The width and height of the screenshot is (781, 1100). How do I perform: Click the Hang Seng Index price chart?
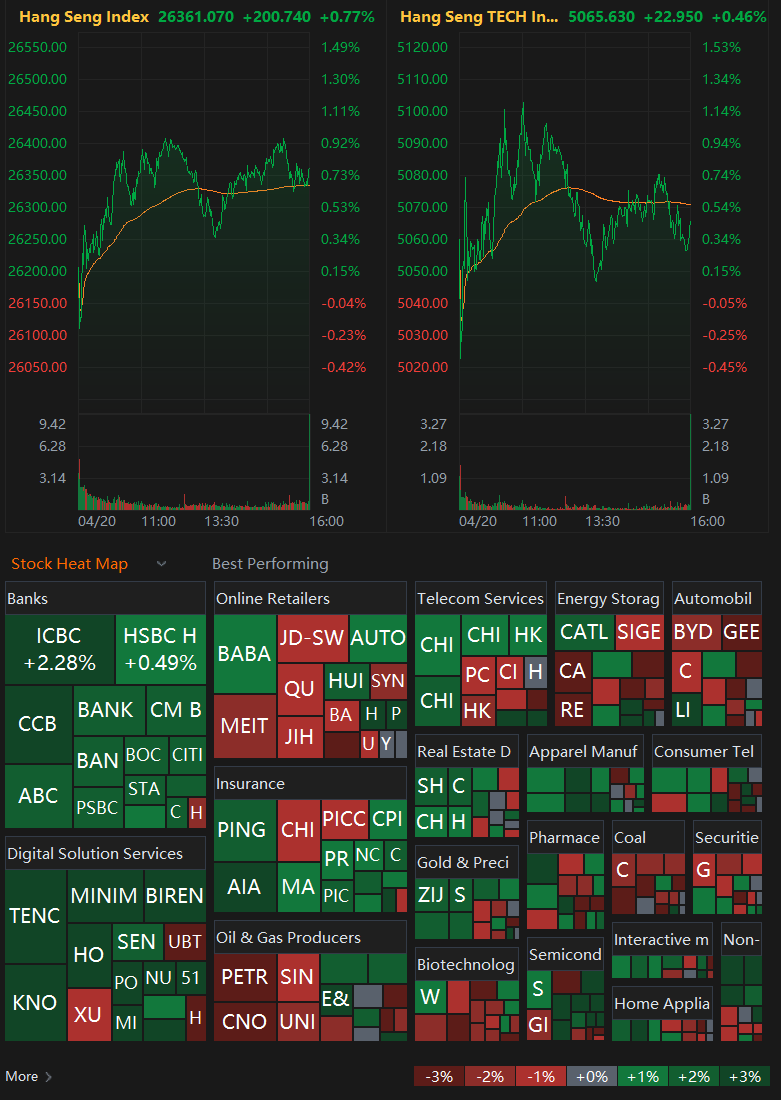click(194, 221)
